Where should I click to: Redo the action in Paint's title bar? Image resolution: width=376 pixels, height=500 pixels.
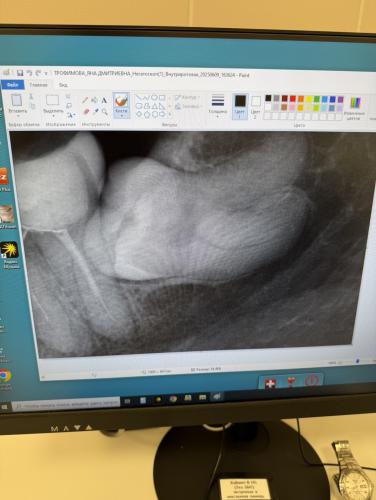click(x=38, y=73)
